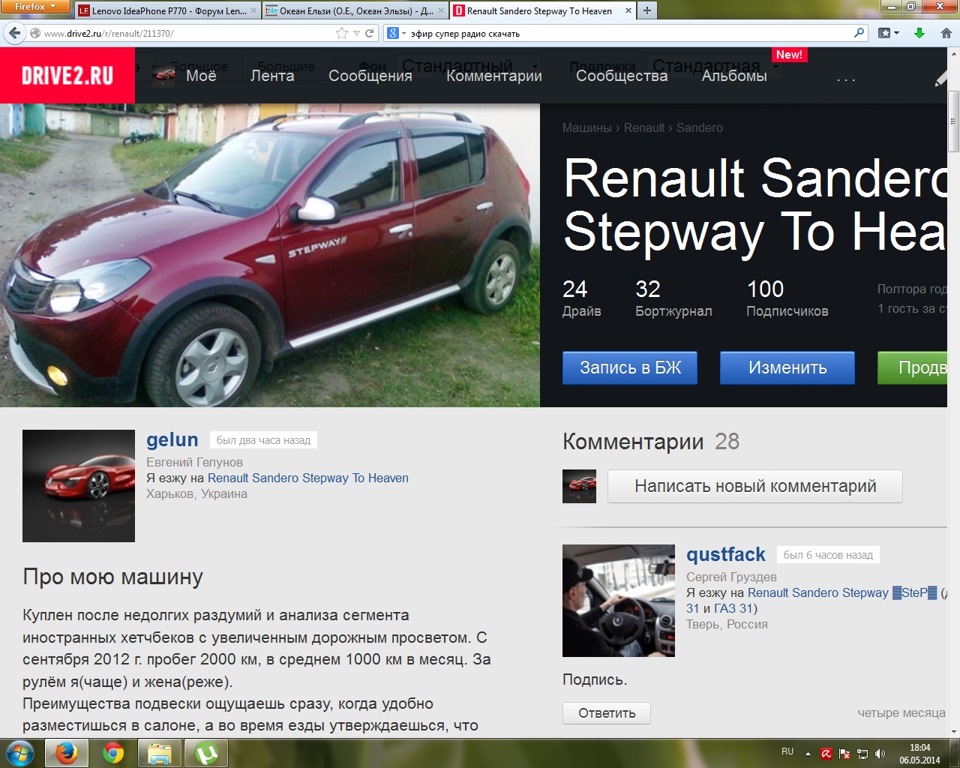960x768 pixels.
Task: Open Альбомы in the top navigation
Action: coord(734,75)
